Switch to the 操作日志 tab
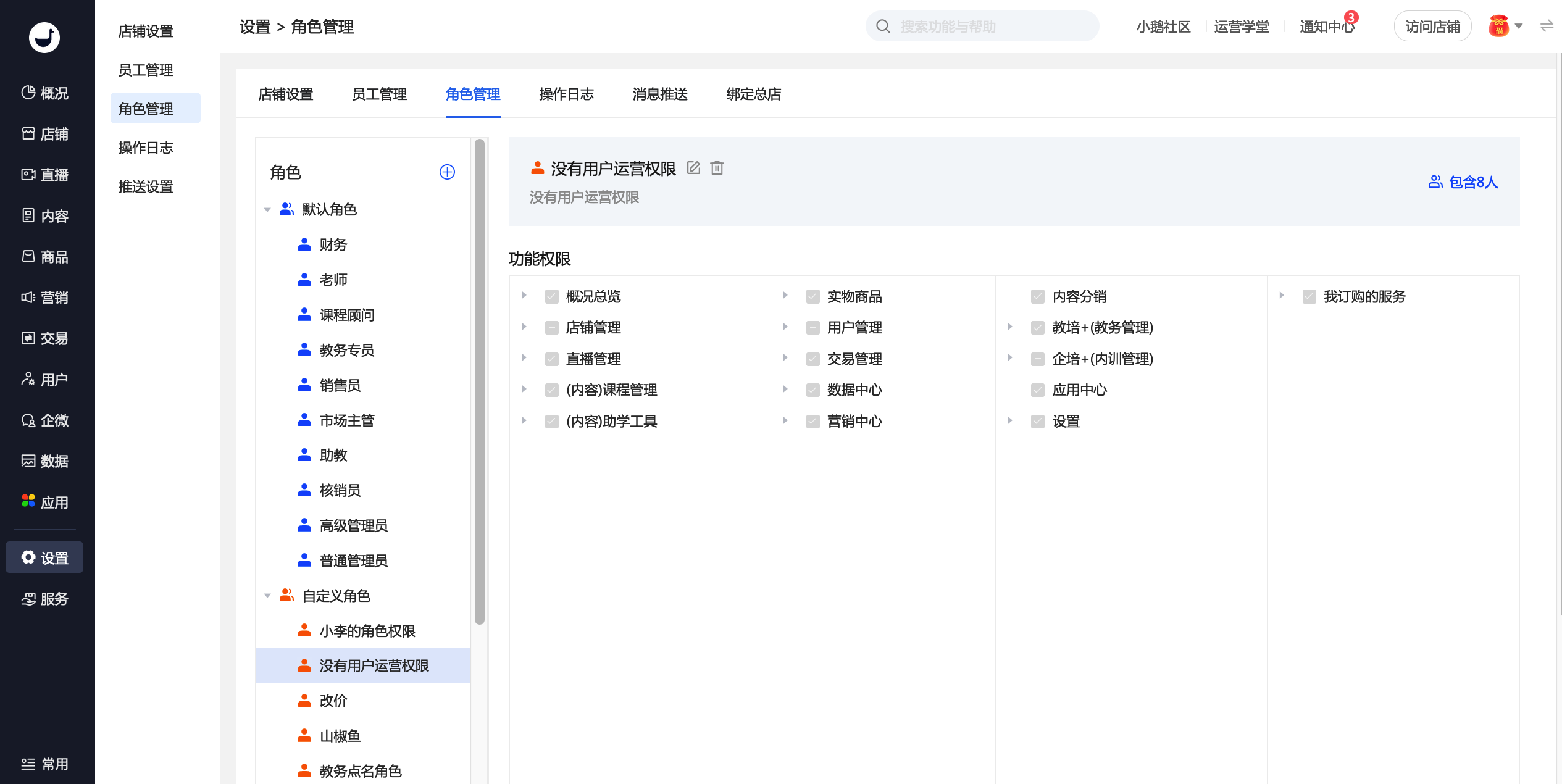 coord(566,94)
